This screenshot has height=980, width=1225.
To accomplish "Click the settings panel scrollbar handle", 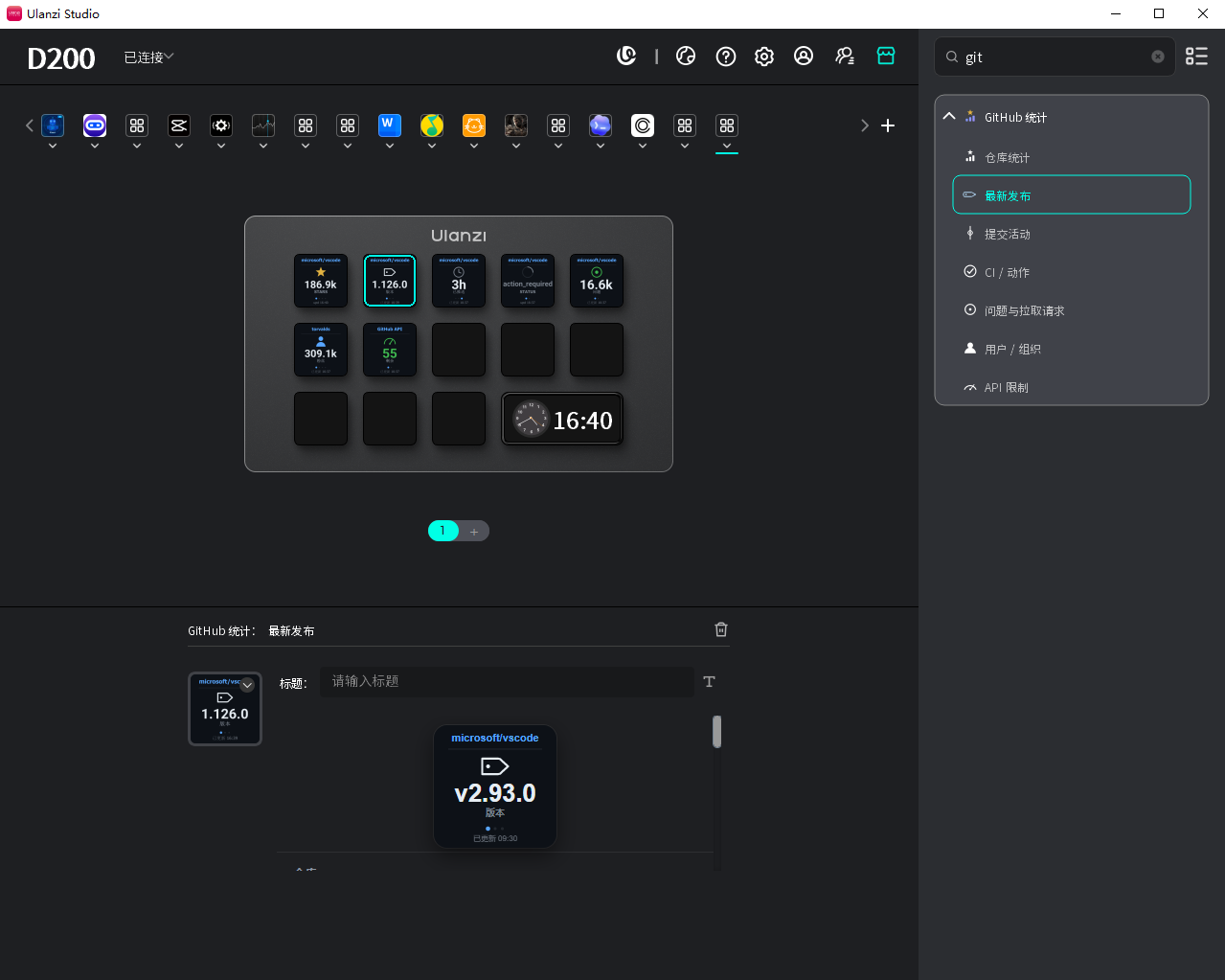I will (716, 731).
